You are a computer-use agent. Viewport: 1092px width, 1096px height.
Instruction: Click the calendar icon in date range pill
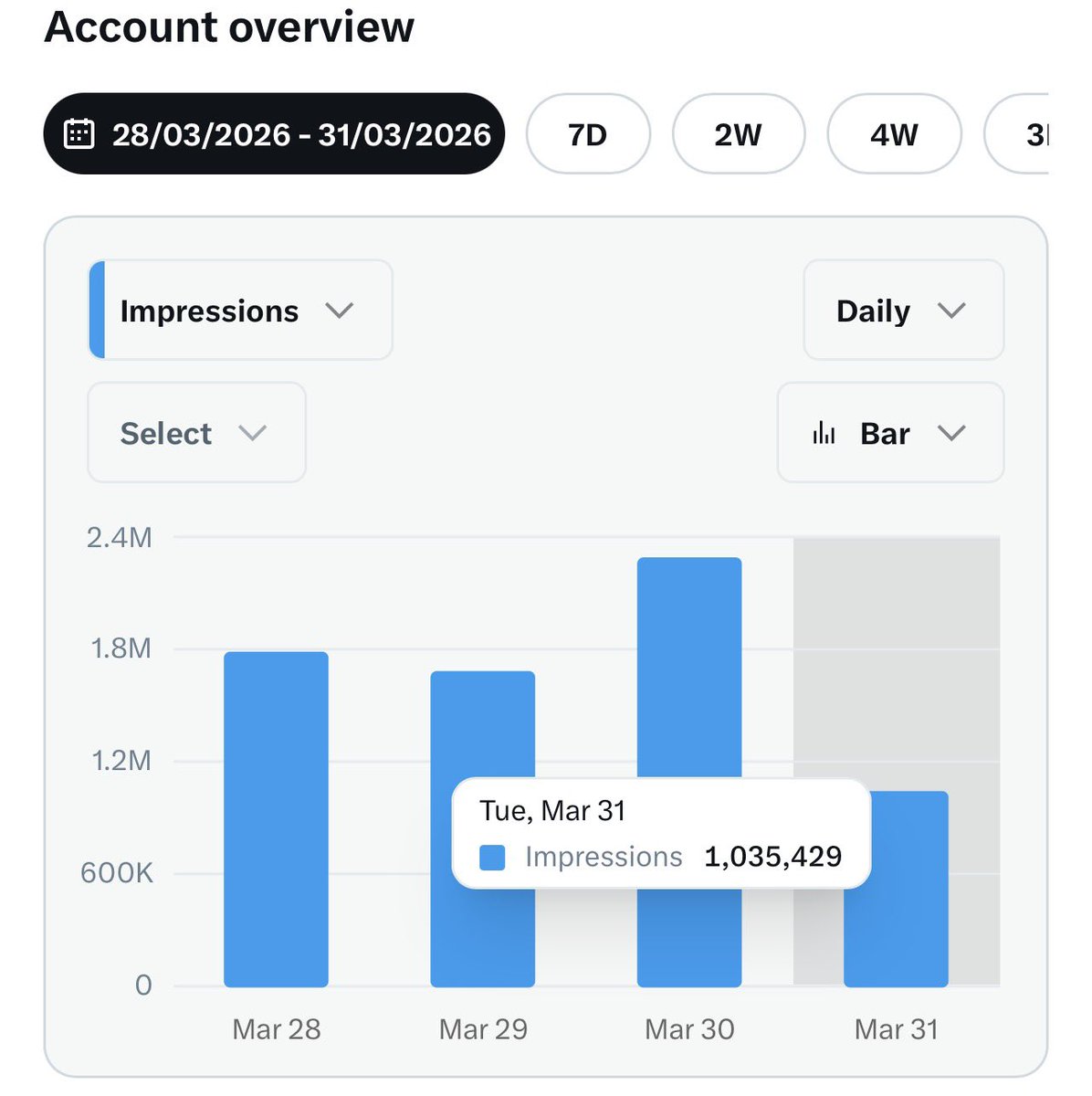coord(79,134)
